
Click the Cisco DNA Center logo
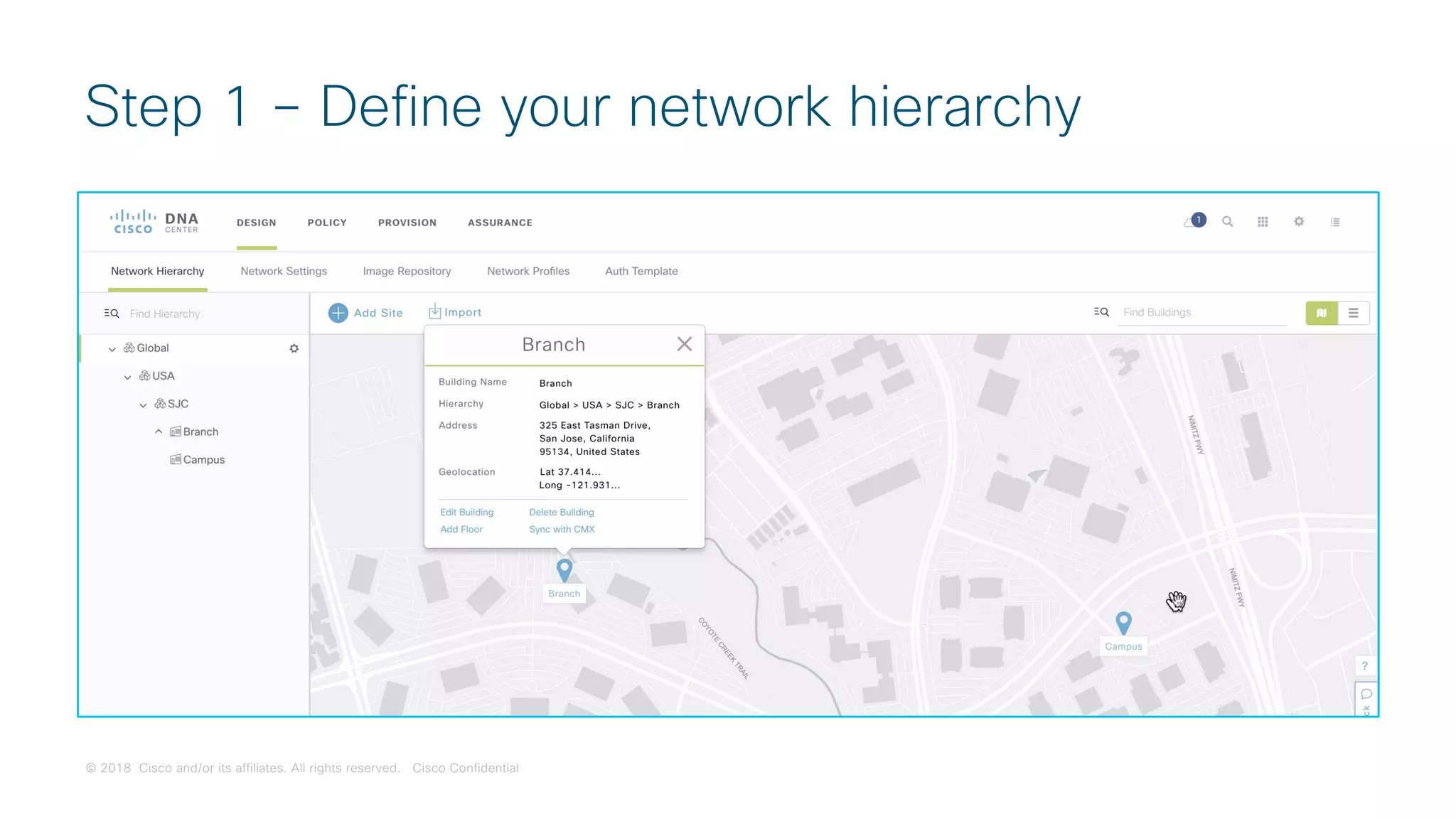pos(154,222)
